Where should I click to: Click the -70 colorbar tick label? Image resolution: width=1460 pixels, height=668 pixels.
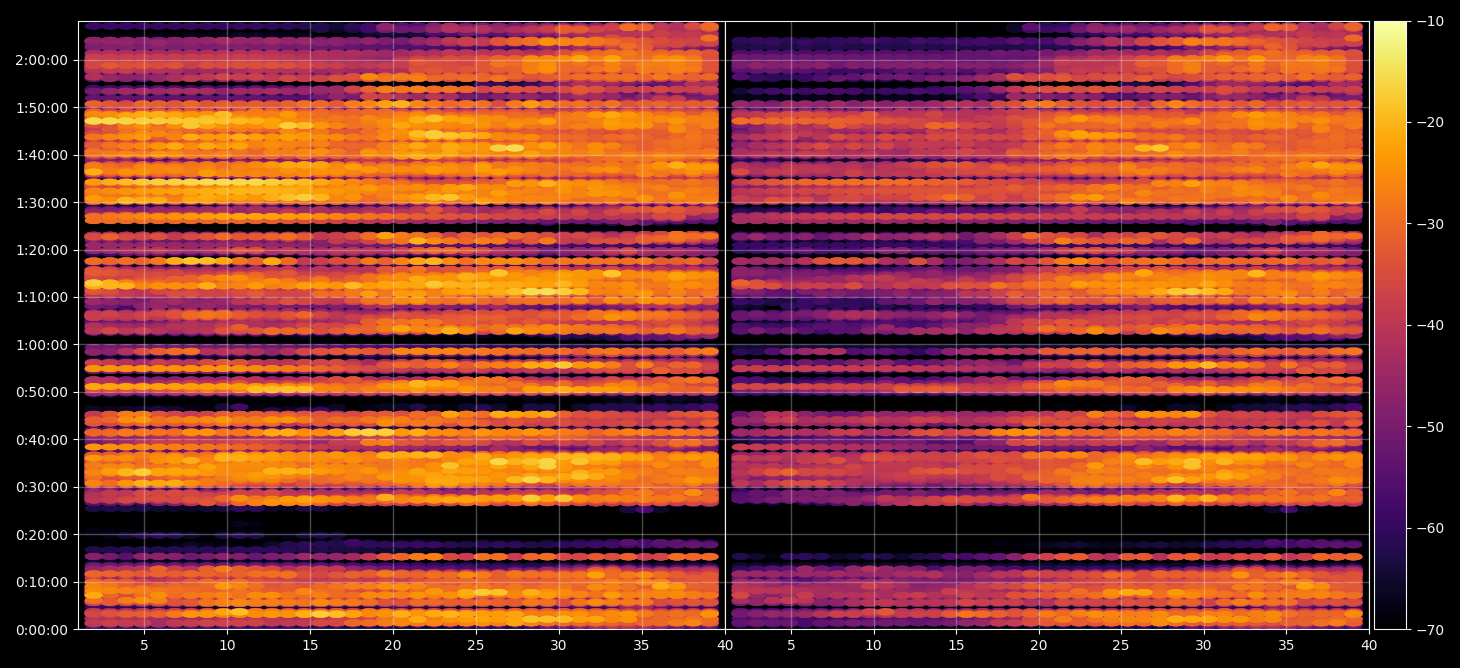1429,630
